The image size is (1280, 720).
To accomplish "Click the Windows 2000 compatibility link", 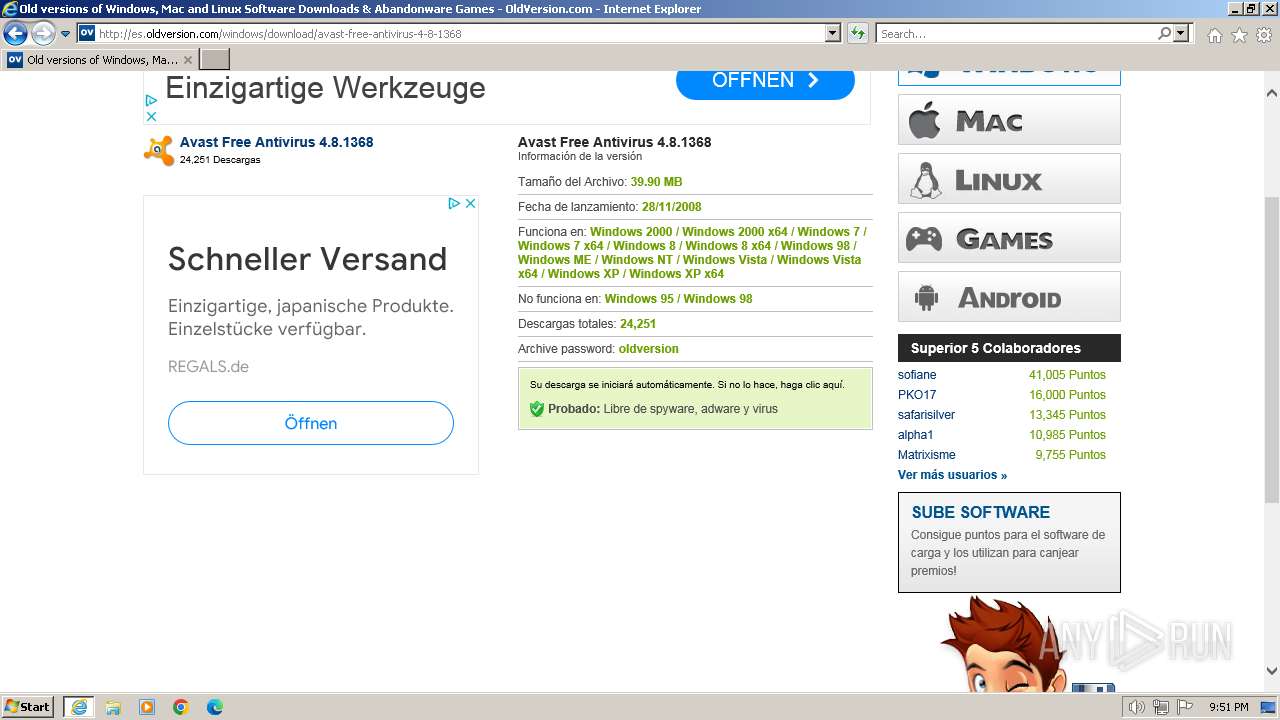I will pos(631,232).
